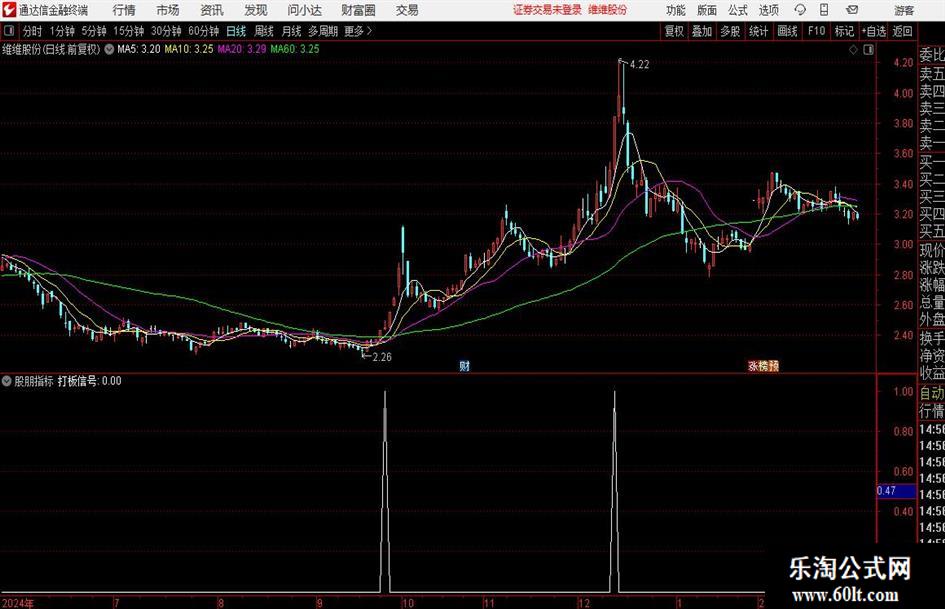Click the 统计 statistics button
945x609 pixels.
(758, 31)
